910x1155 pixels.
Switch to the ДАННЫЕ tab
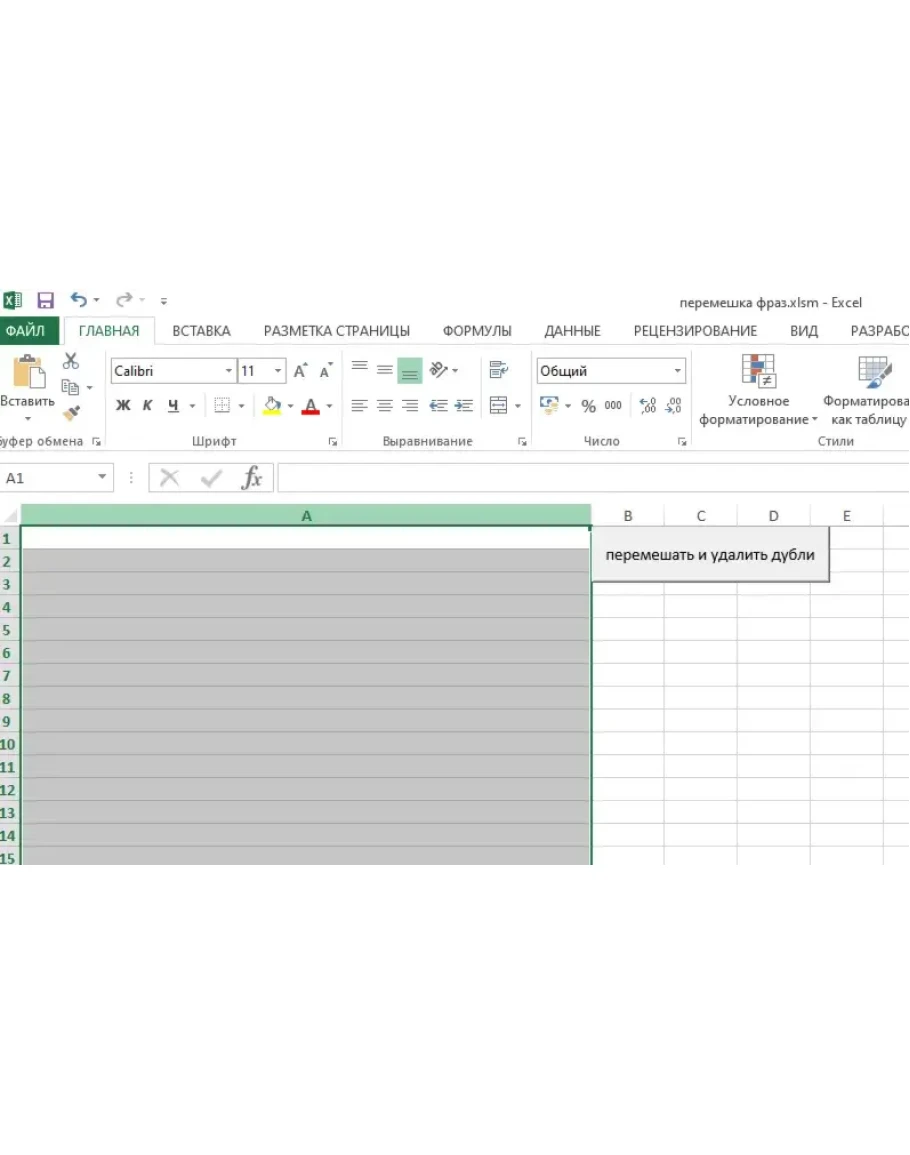pos(573,331)
